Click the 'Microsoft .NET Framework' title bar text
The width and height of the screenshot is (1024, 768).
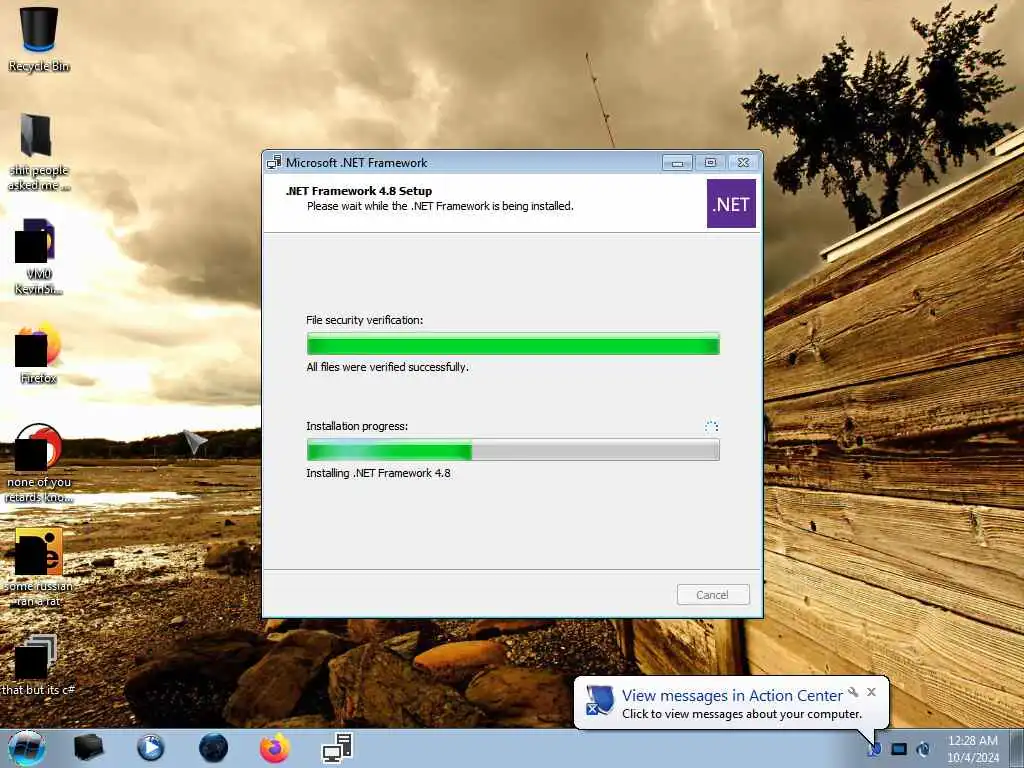pos(357,163)
